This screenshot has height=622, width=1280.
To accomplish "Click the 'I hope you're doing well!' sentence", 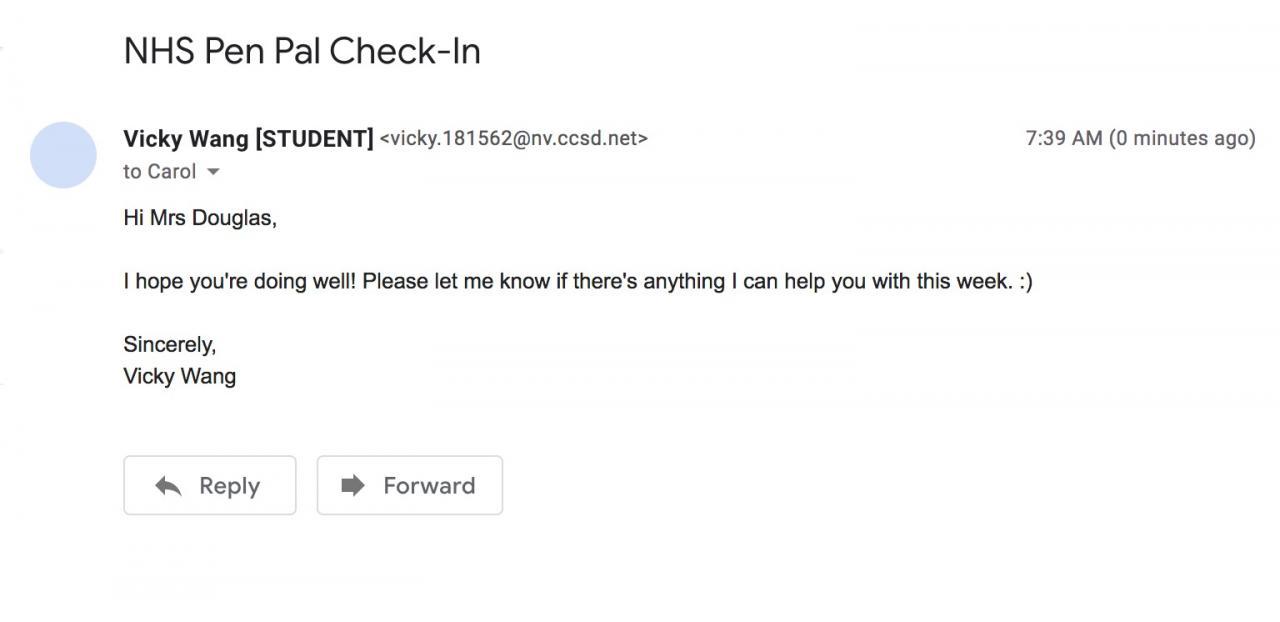I will tap(240, 282).
